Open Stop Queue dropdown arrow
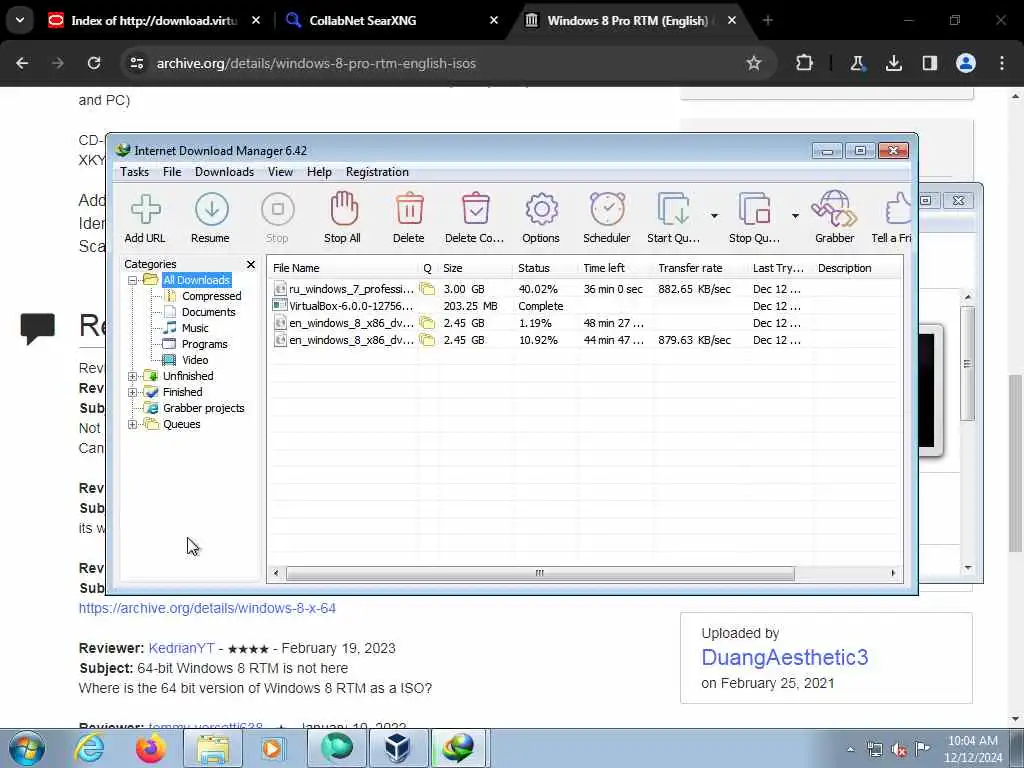1024x768 pixels. coord(795,216)
